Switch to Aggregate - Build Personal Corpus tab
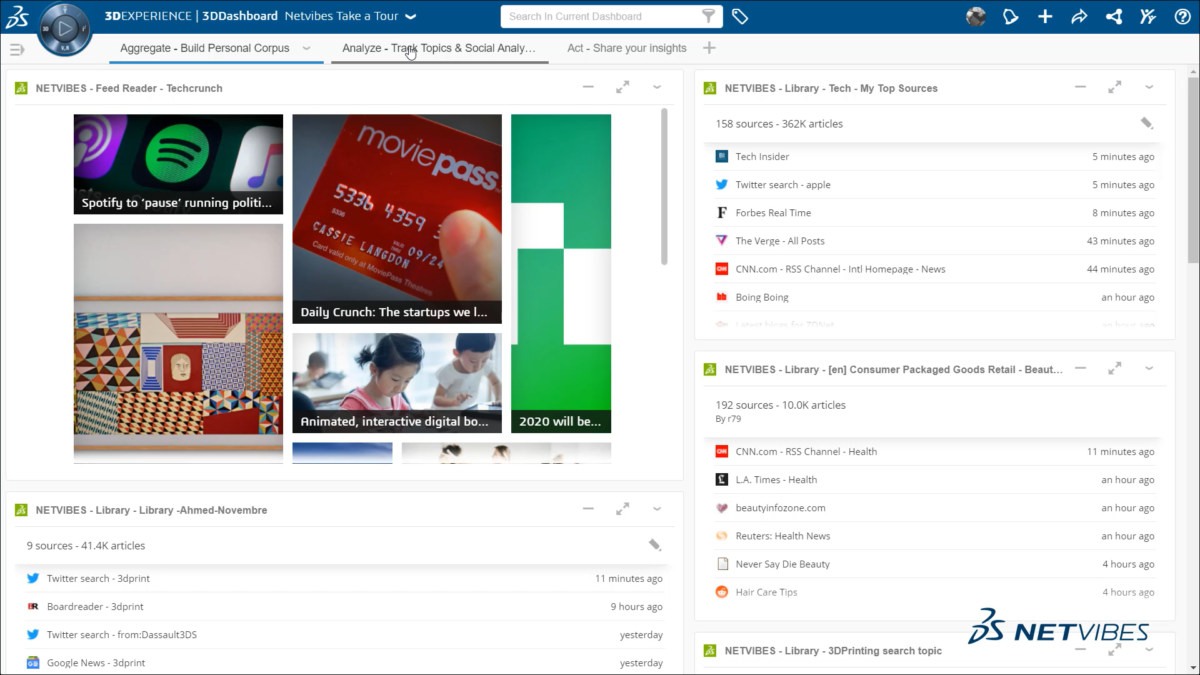Viewport: 1200px width, 675px height. tap(205, 48)
